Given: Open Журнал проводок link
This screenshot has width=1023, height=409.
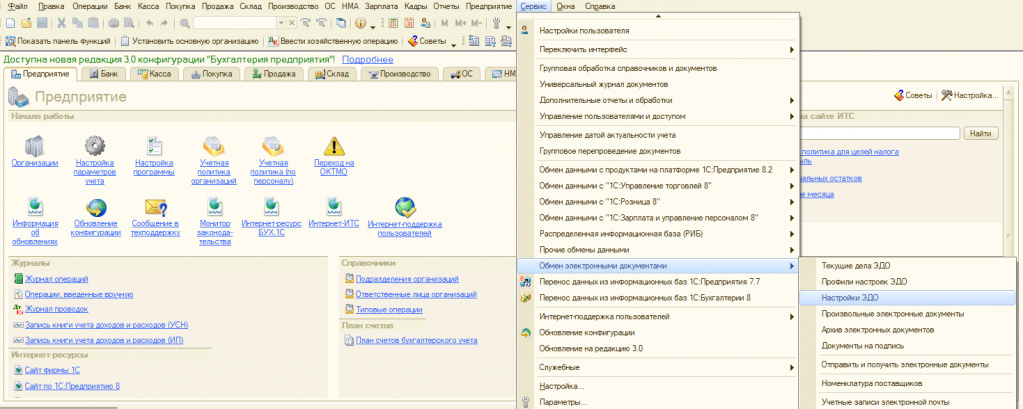Looking at the screenshot, I should 56,309.
